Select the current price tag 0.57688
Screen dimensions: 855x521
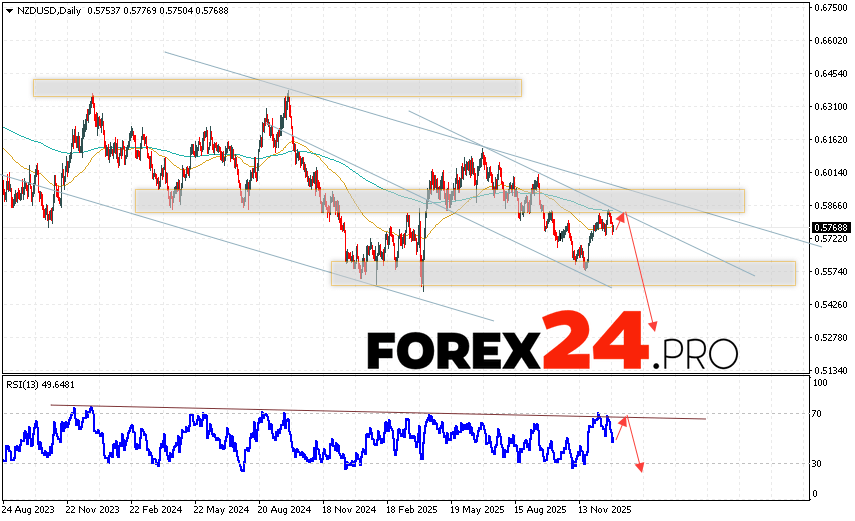829,228
